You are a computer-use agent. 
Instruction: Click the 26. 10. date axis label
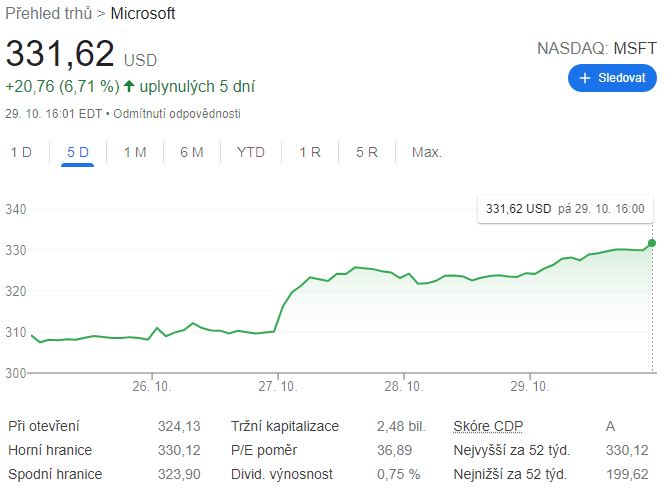coord(152,387)
